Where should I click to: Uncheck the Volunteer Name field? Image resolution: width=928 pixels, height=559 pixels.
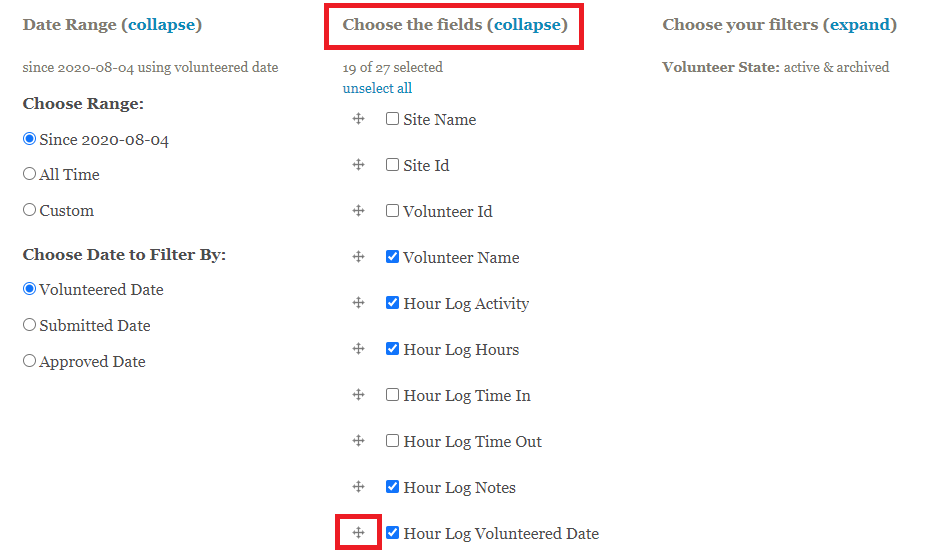click(x=393, y=257)
